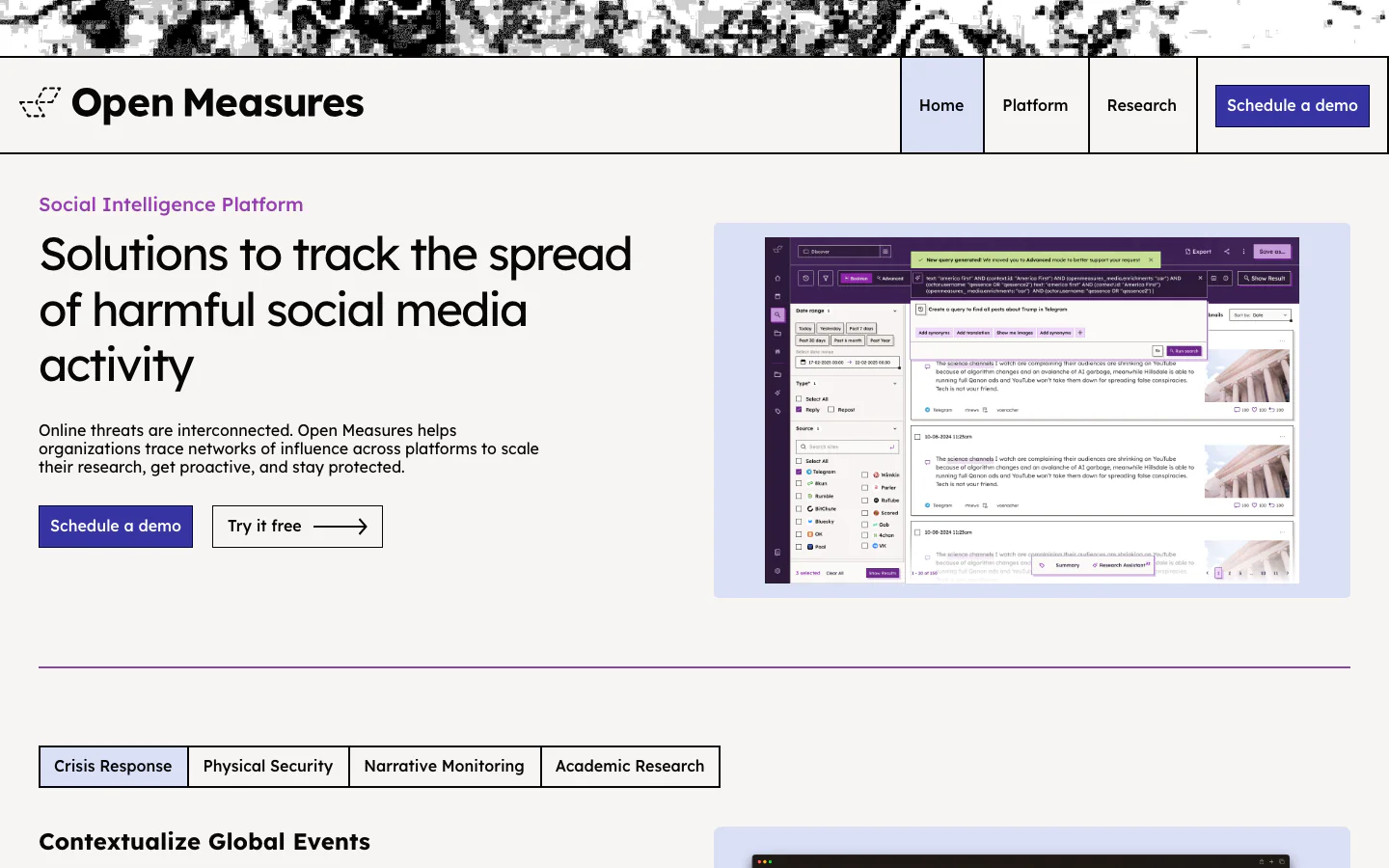Screen dimensions: 1389x868
Task: Tick the Parler source checkbox
Action: coord(865,488)
